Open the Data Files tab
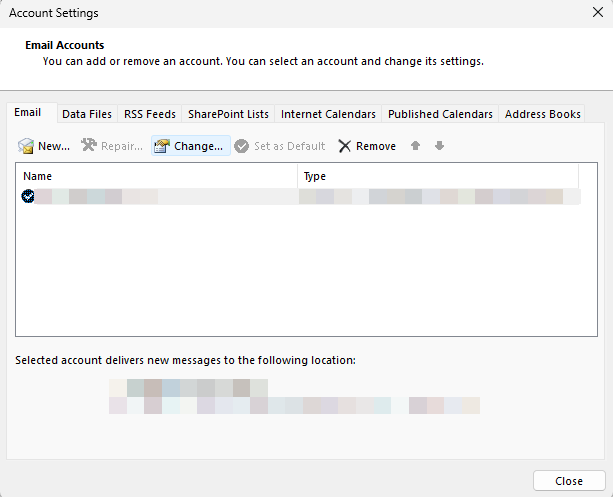The image size is (613, 497). tap(87, 114)
